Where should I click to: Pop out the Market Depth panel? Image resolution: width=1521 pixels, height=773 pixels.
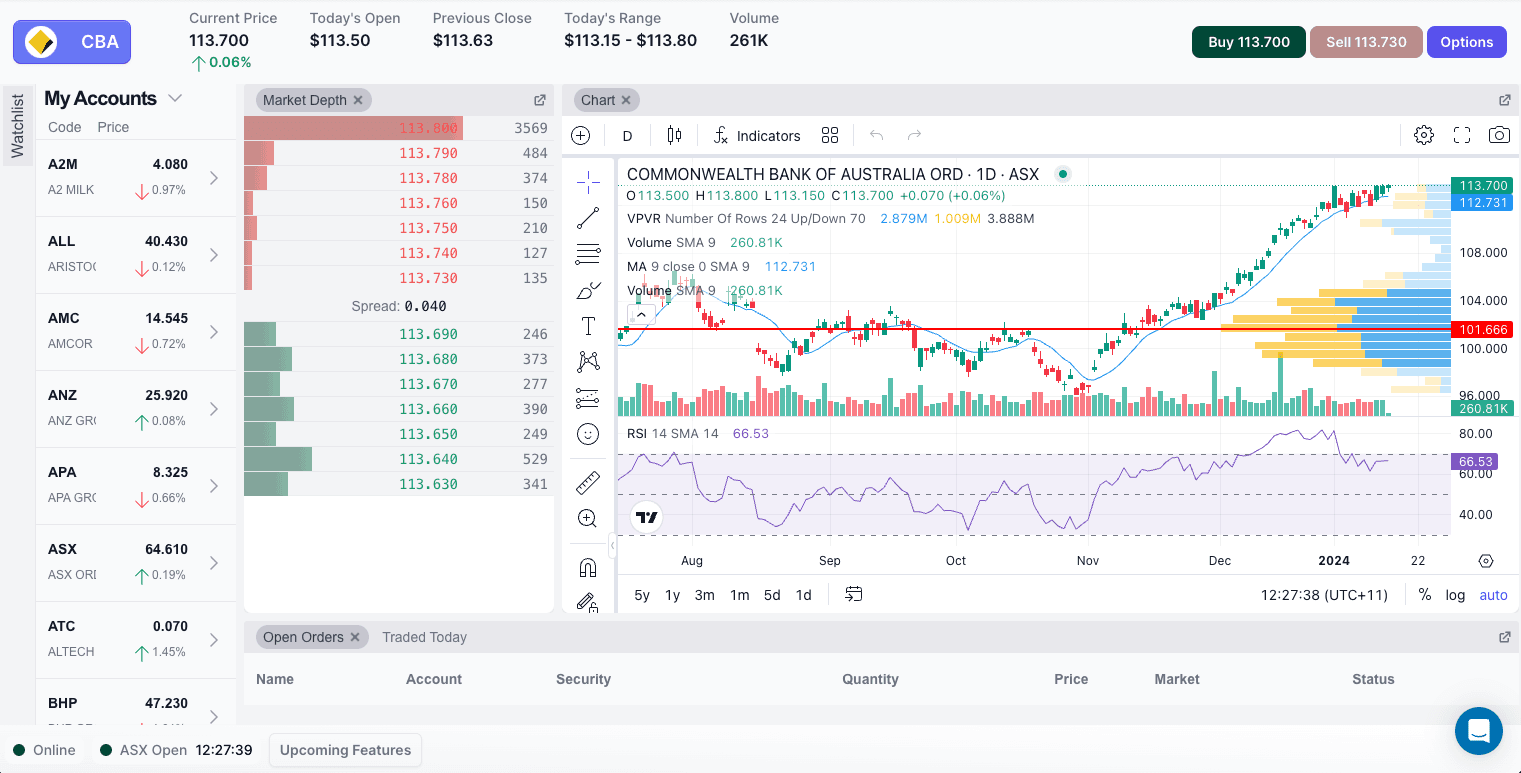(x=540, y=100)
